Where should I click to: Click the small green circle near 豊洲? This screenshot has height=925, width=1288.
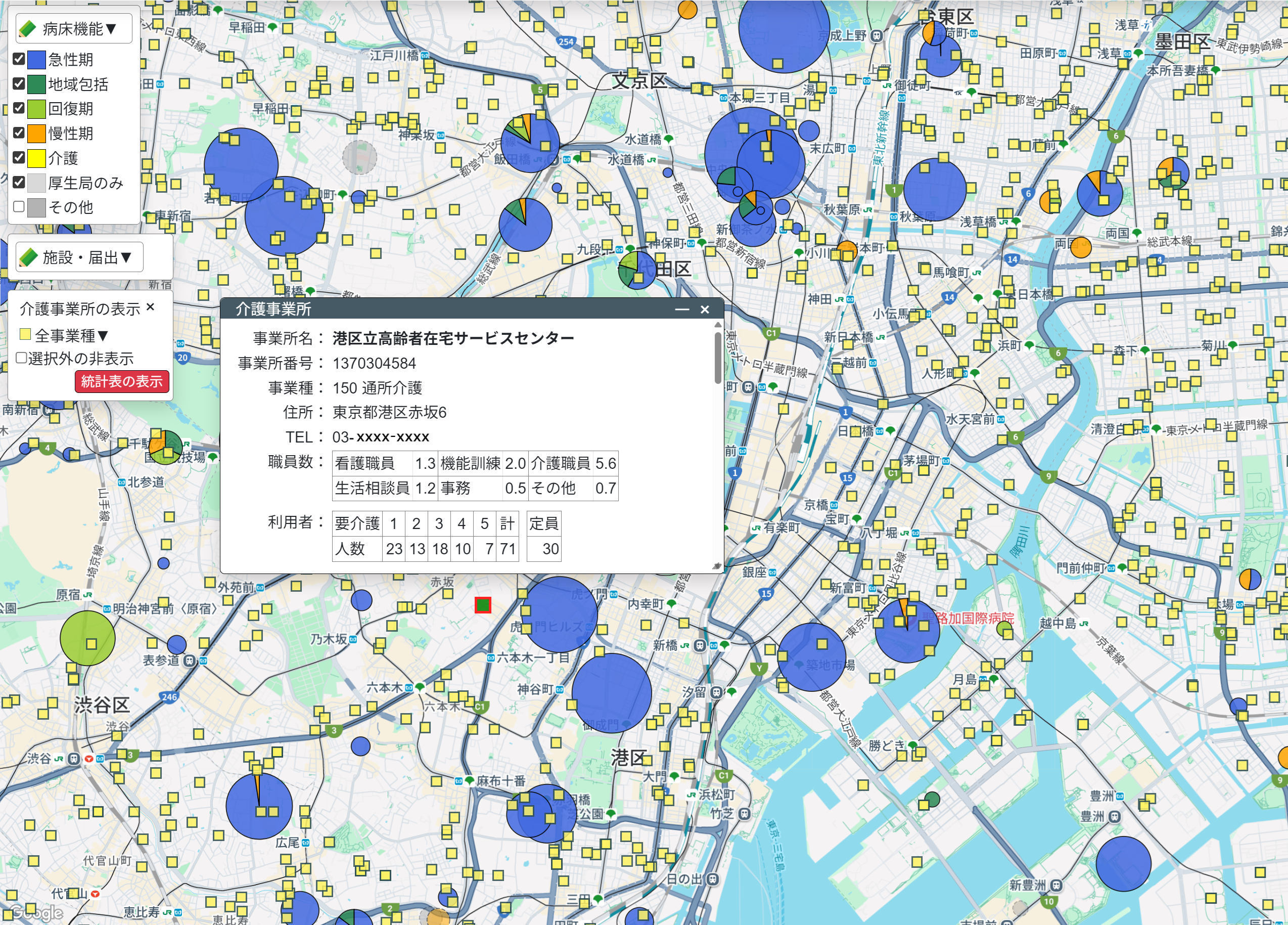click(932, 800)
